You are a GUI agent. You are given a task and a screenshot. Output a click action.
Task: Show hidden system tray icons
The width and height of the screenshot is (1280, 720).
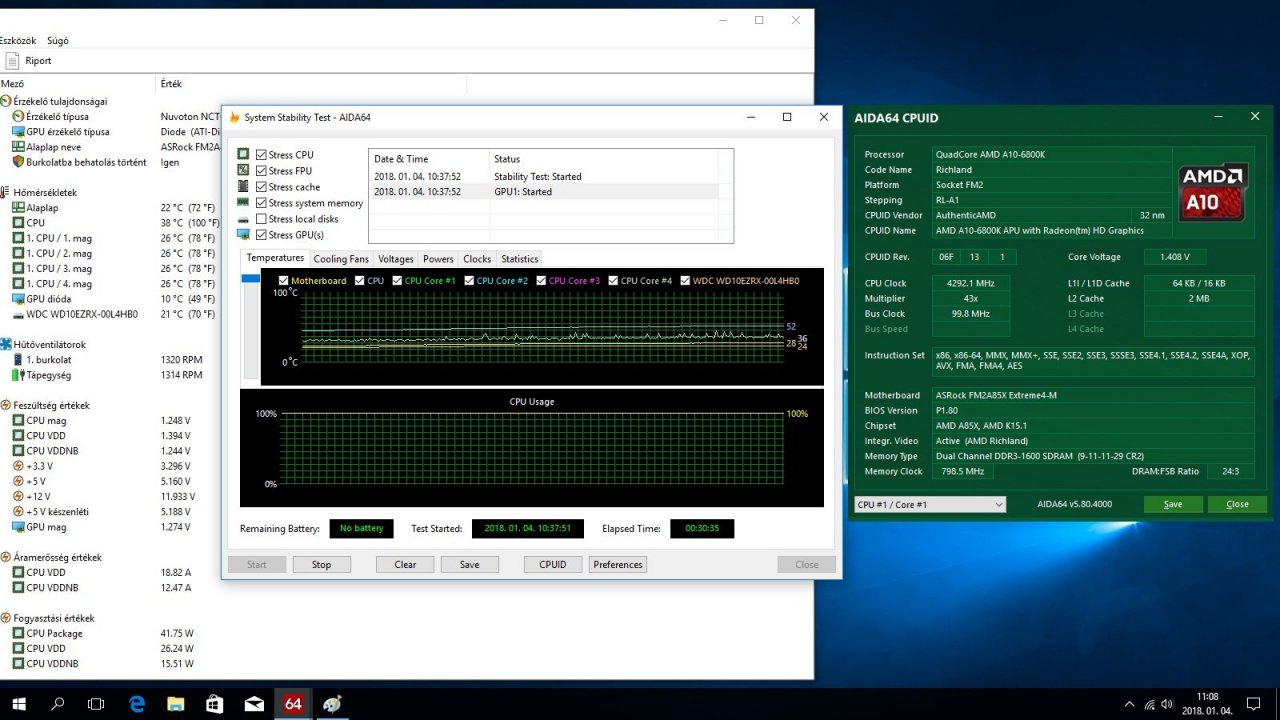tap(1130, 704)
